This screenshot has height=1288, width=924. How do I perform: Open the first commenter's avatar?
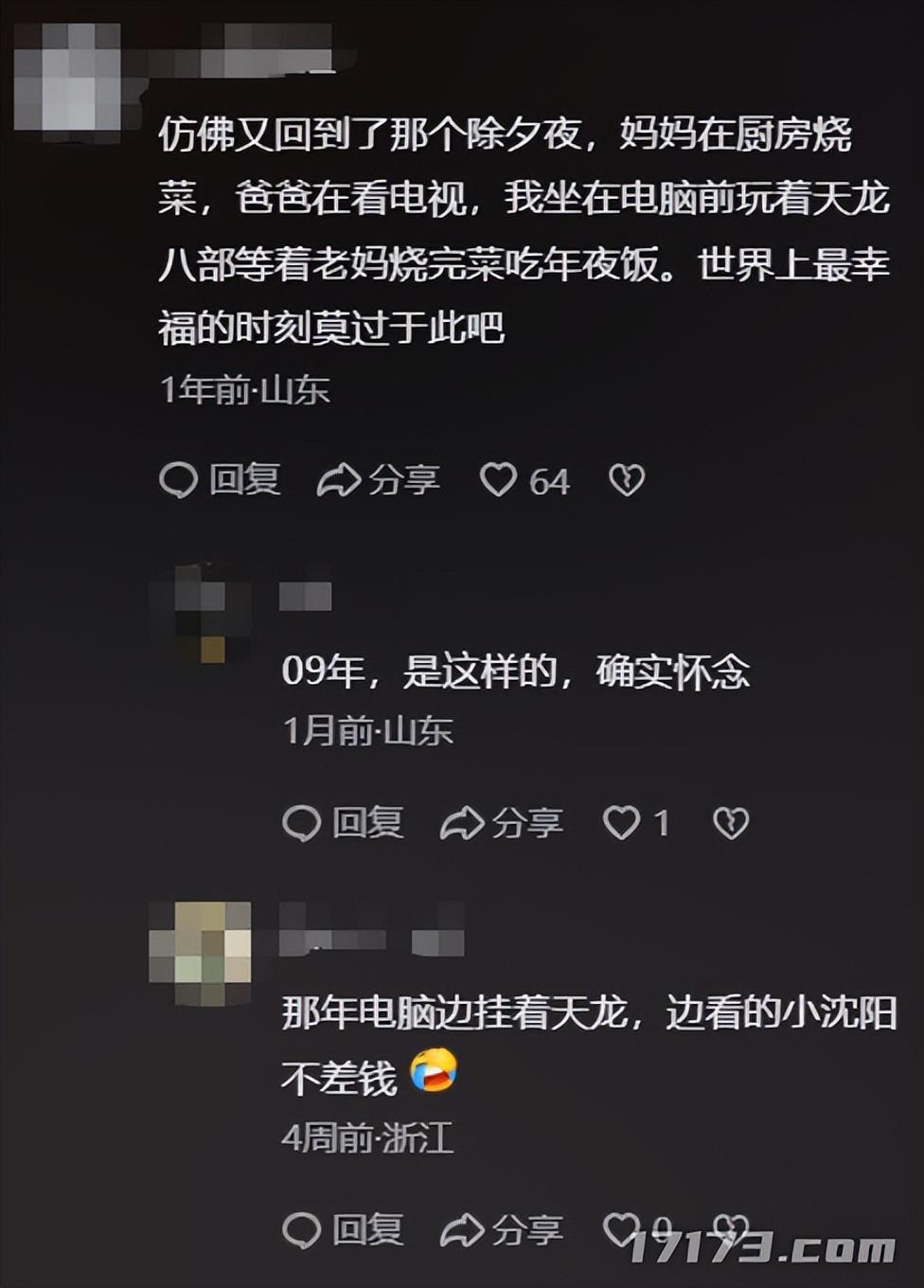[68, 76]
